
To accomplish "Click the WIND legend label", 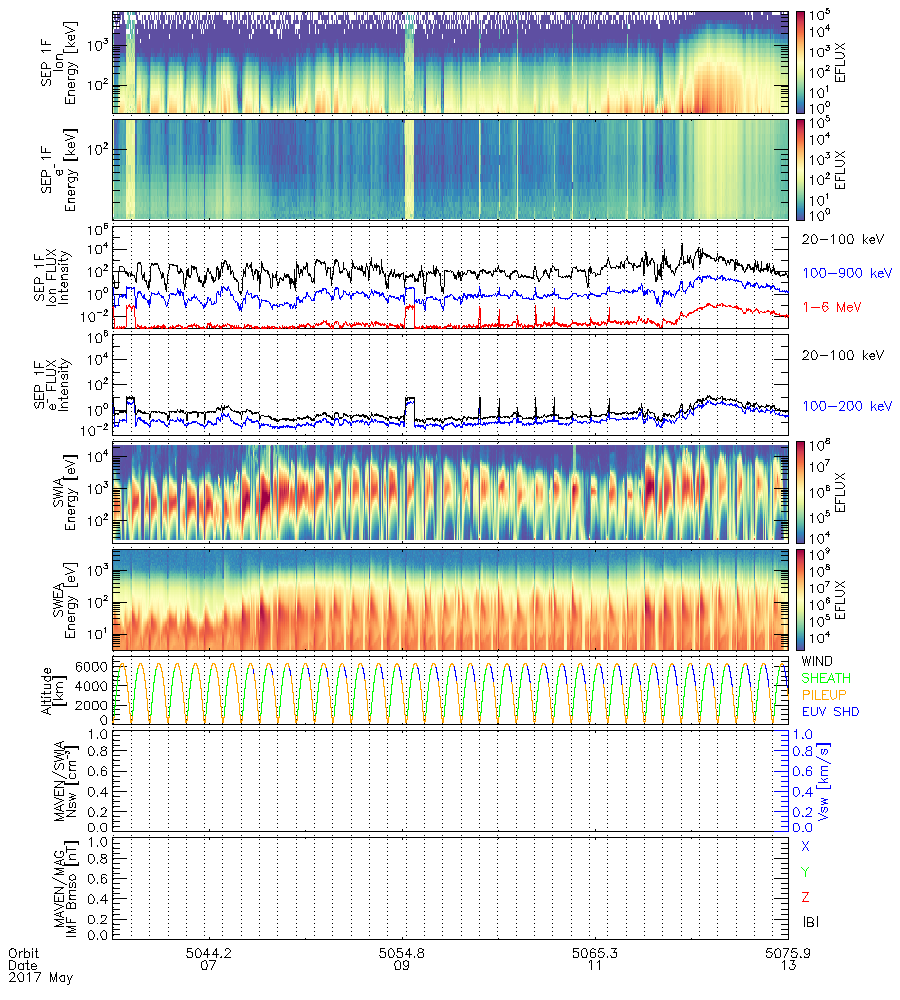I will coord(817,662).
